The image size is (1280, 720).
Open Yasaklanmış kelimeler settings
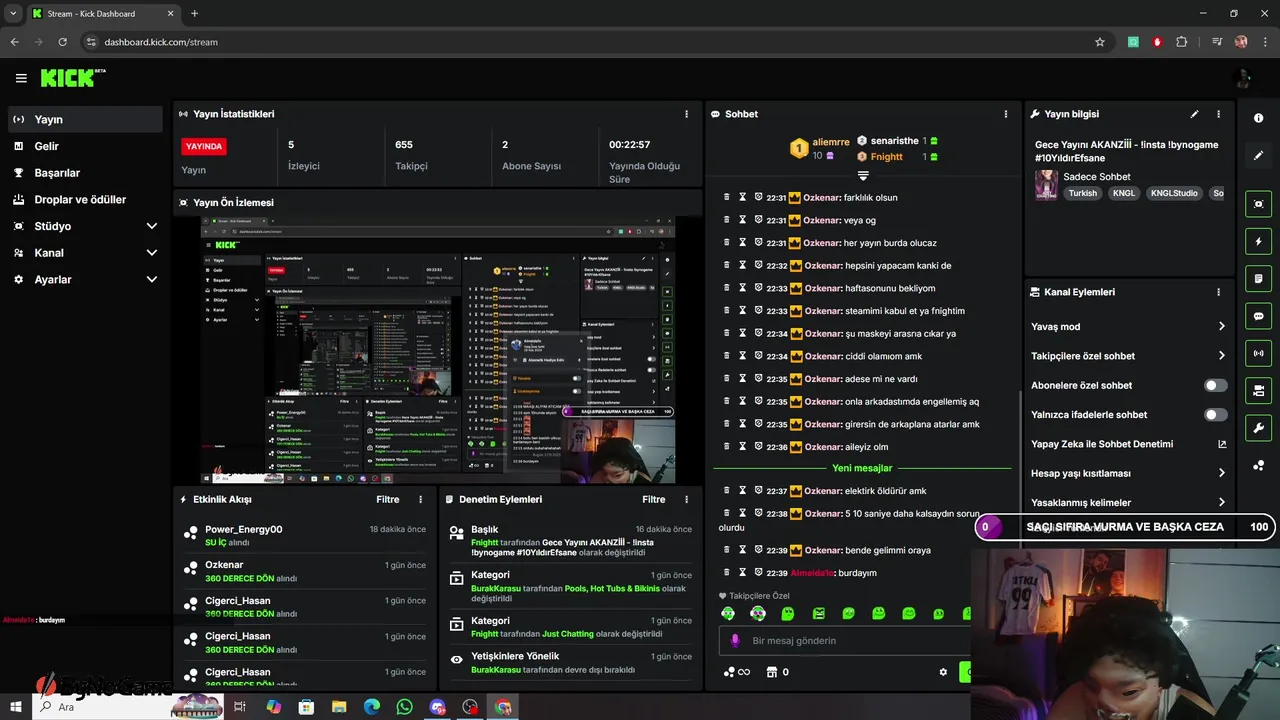point(1128,502)
